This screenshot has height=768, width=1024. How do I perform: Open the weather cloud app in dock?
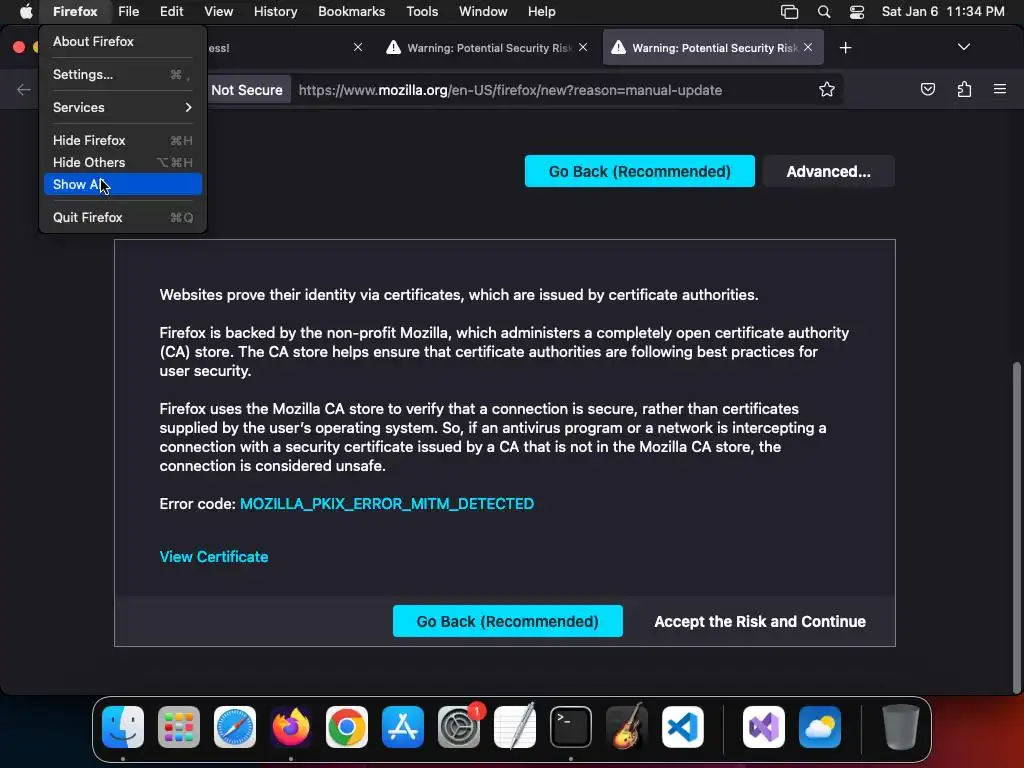[820, 727]
